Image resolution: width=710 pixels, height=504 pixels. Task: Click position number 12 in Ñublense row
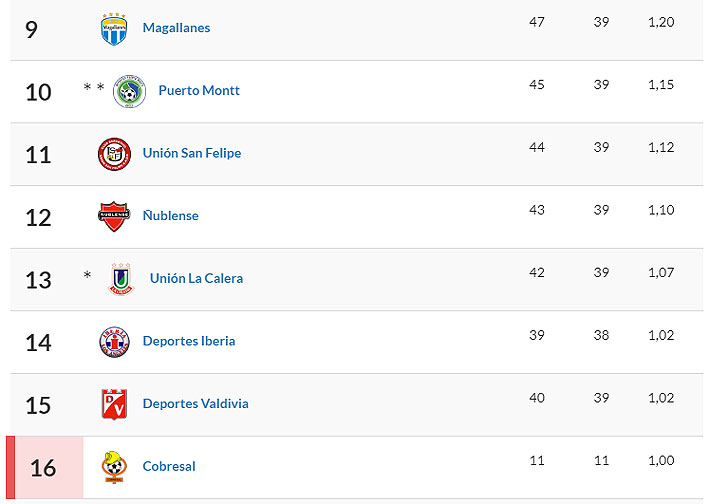coord(38,217)
